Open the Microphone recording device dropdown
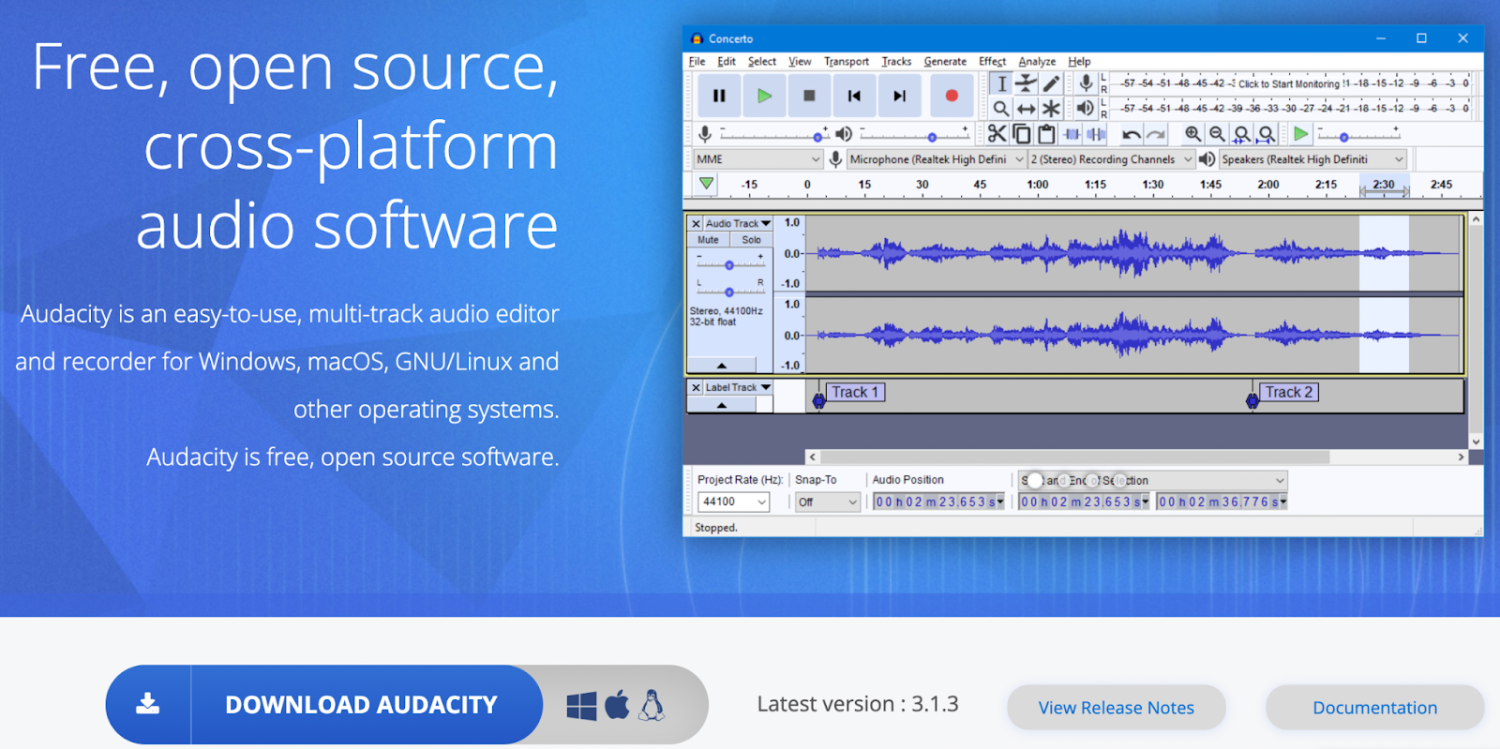This screenshot has height=749, width=1500. 936,159
